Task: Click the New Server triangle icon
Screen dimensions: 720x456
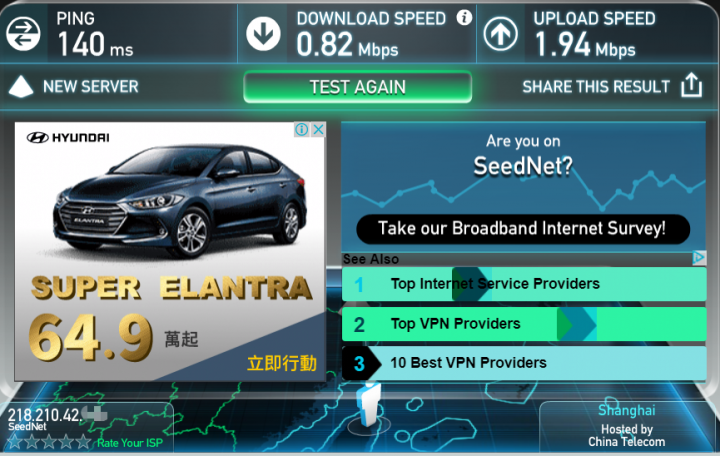Action: 21,86
